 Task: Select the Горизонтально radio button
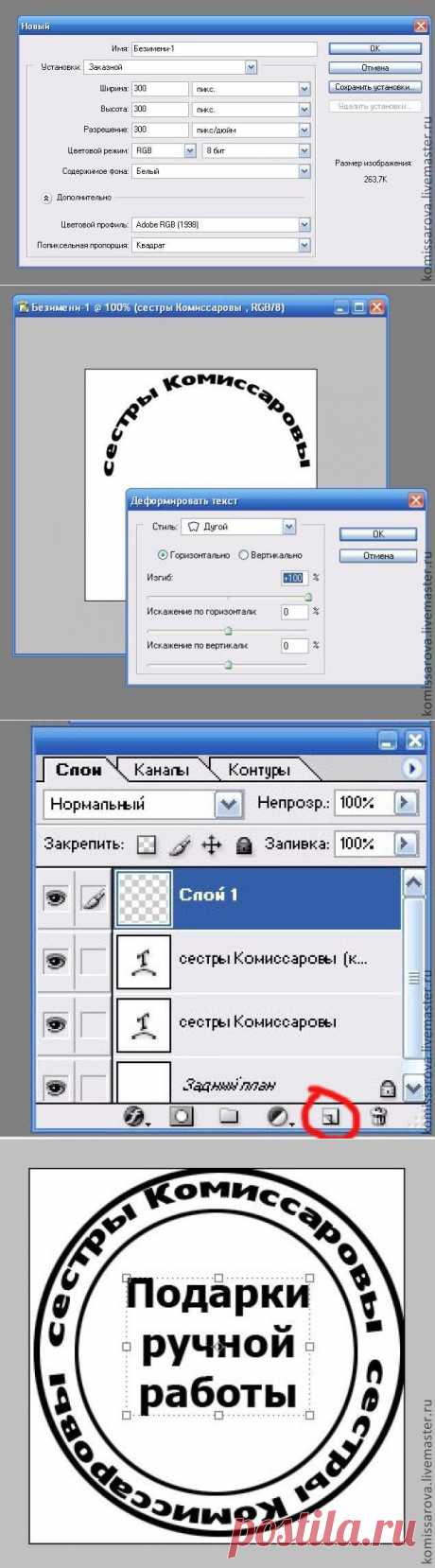point(163,555)
